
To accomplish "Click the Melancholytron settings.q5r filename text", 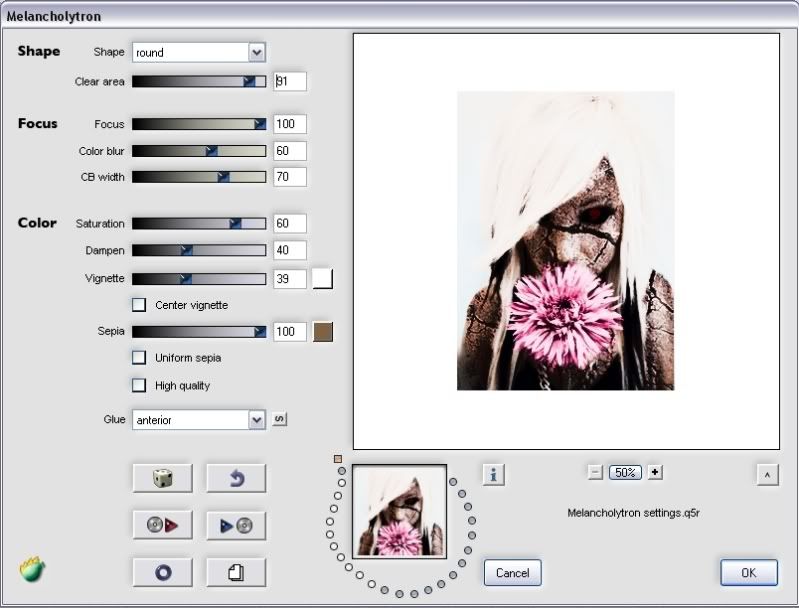I will point(633,513).
